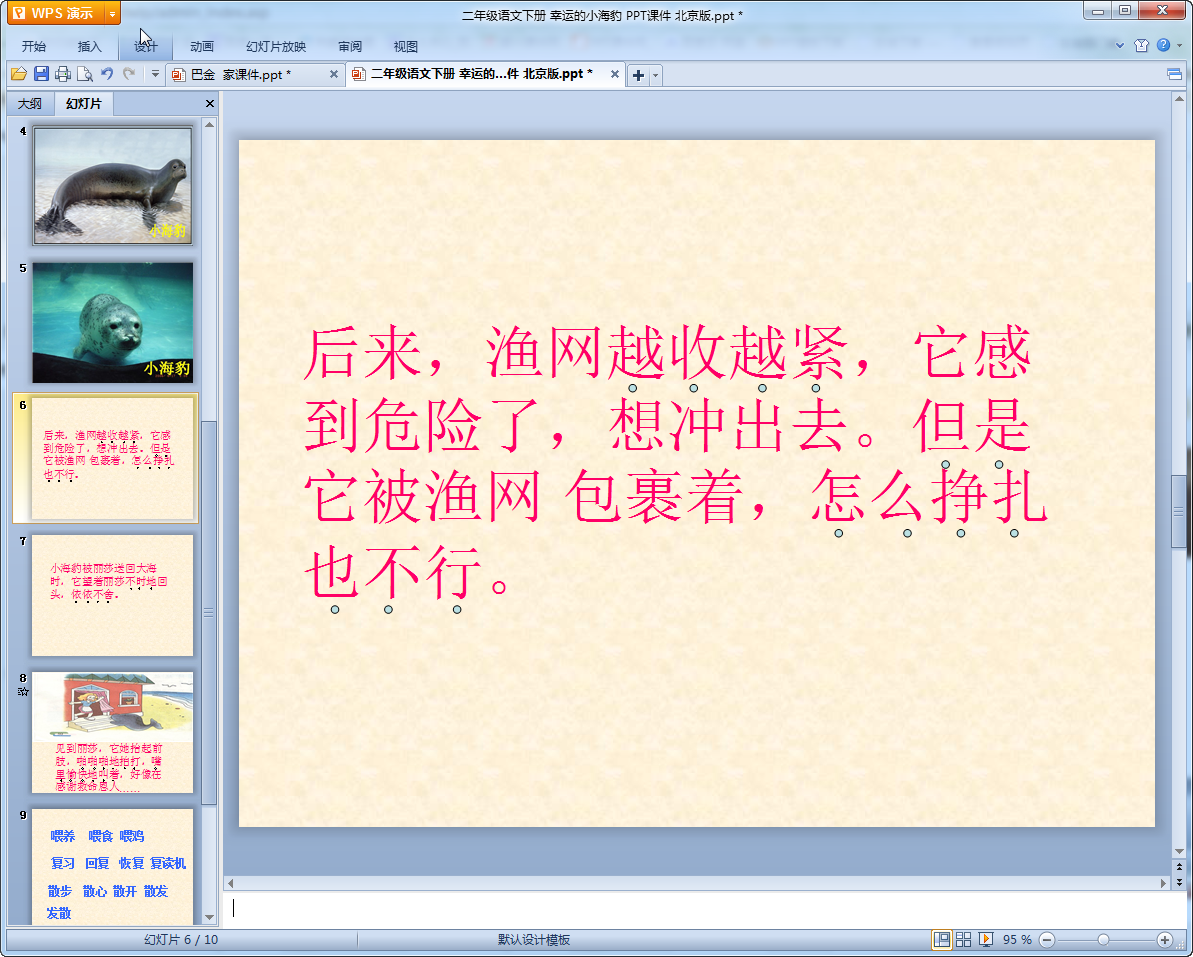Switch to slide sorter view

tap(964, 939)
